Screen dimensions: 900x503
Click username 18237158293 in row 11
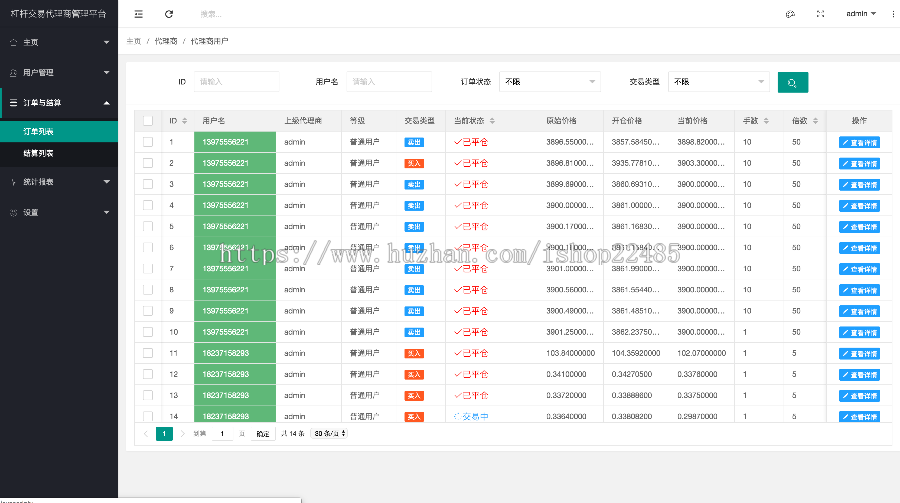click(x=226, y=353)
